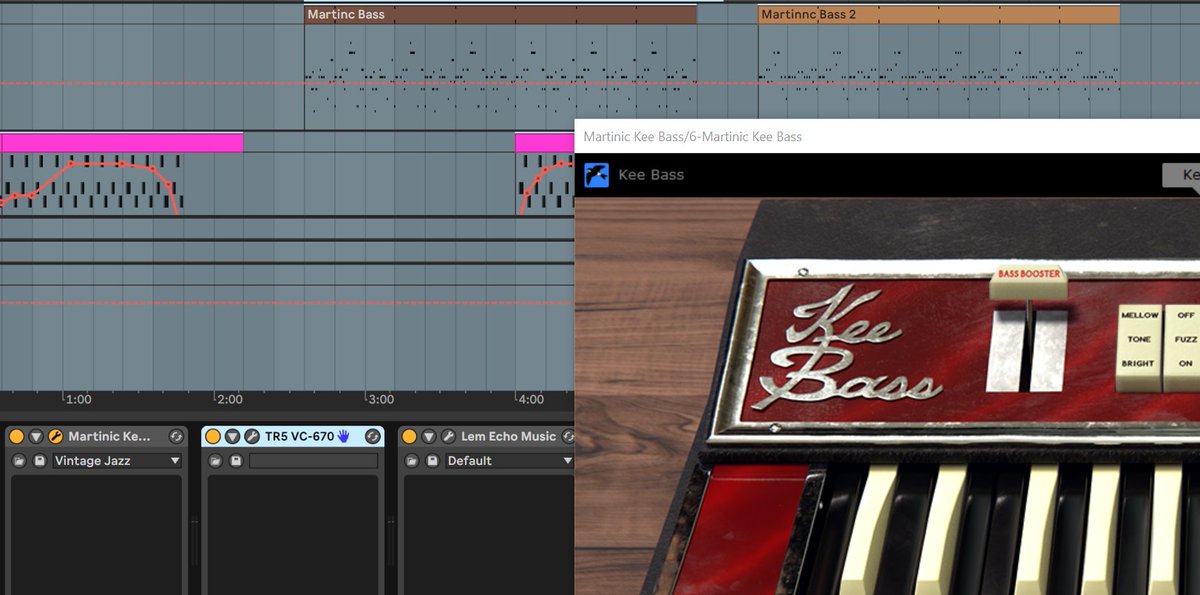This screenshot has height=595, width=1200.
Task: Collapse the Lem Echo Music plug-in parameters
Action: click(x=429, y=436)
